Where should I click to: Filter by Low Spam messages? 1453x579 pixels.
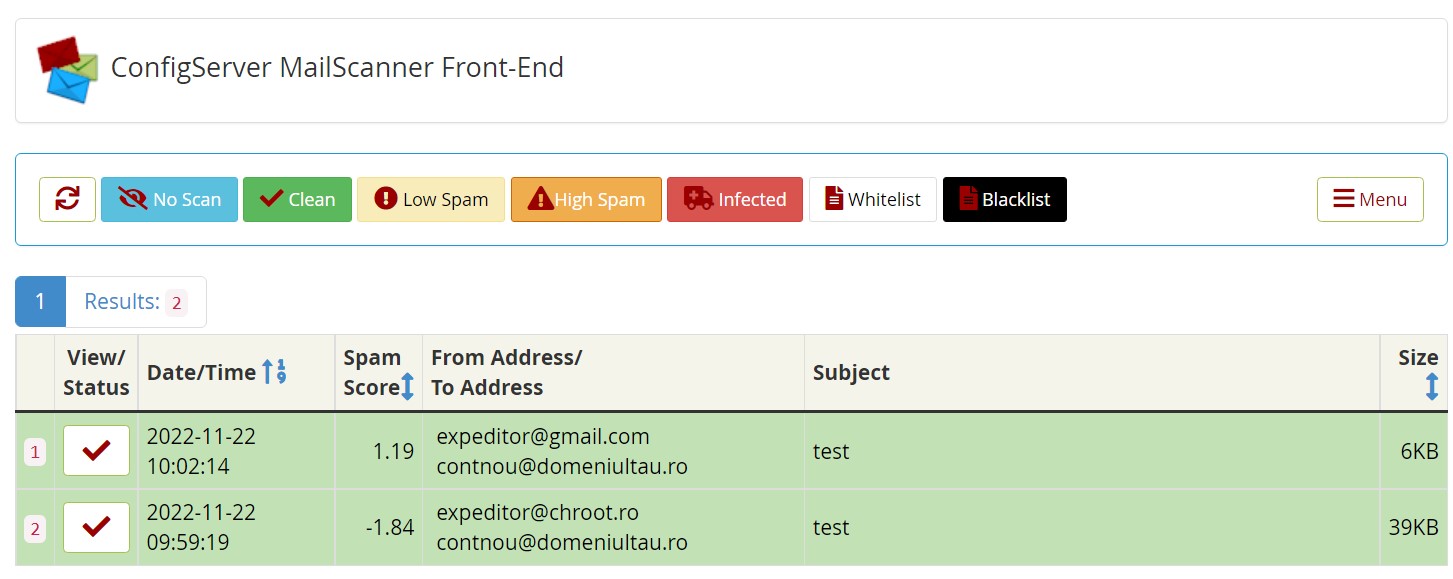point(431,199)
